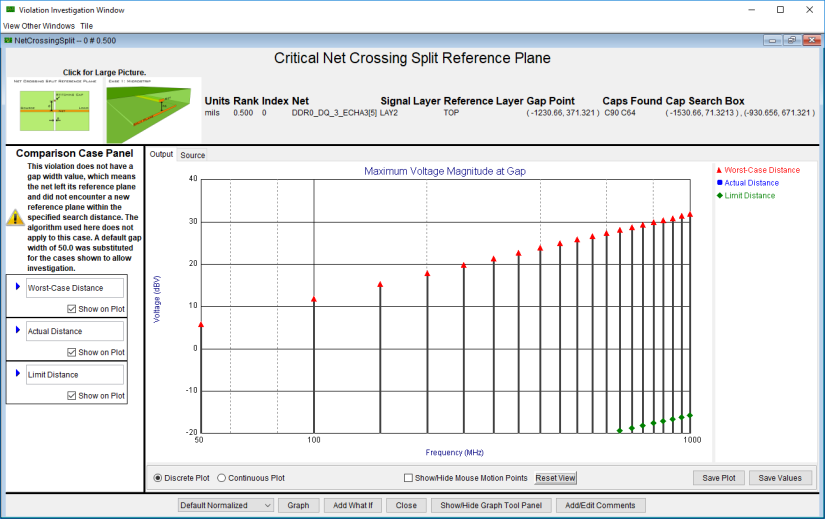Click the Caps Found value C90 C64

pos(620,113)
